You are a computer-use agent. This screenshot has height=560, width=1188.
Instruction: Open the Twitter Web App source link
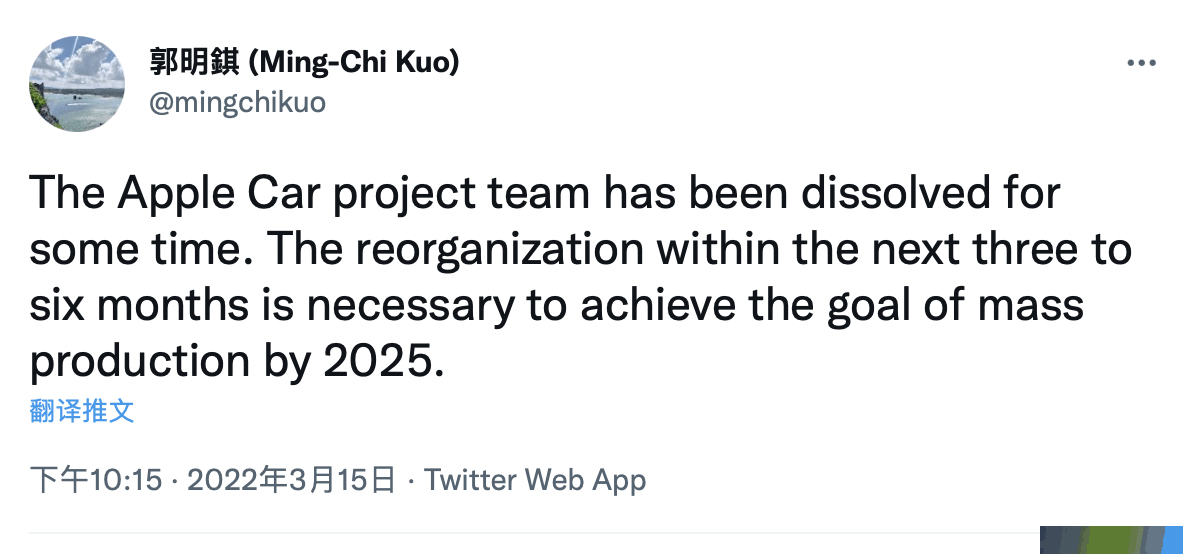click(534, 480)
